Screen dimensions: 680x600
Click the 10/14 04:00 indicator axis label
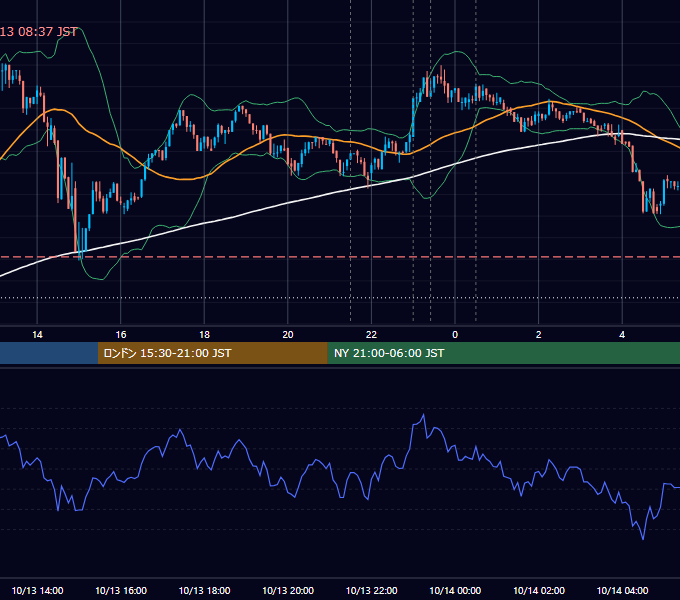(622, 590)
